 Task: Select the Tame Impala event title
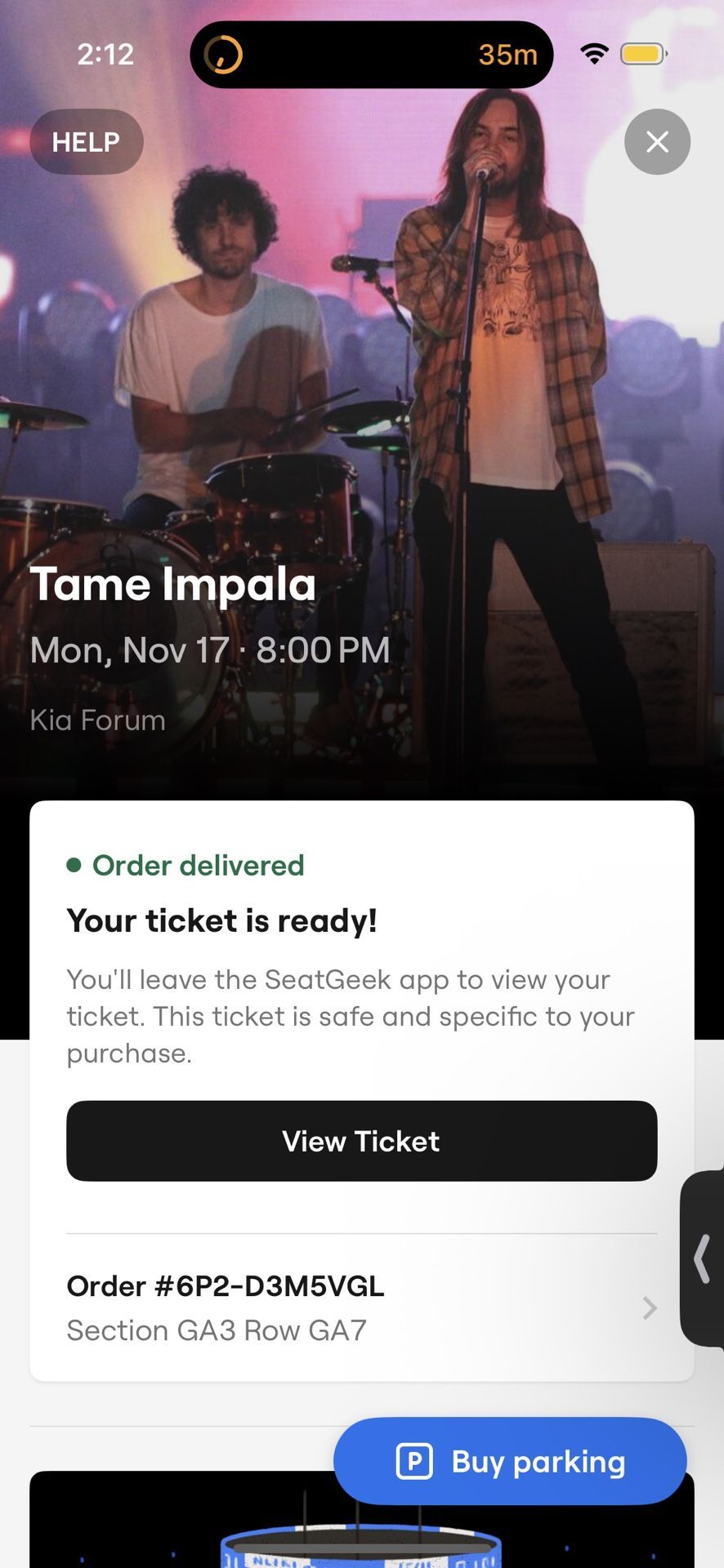173,583
